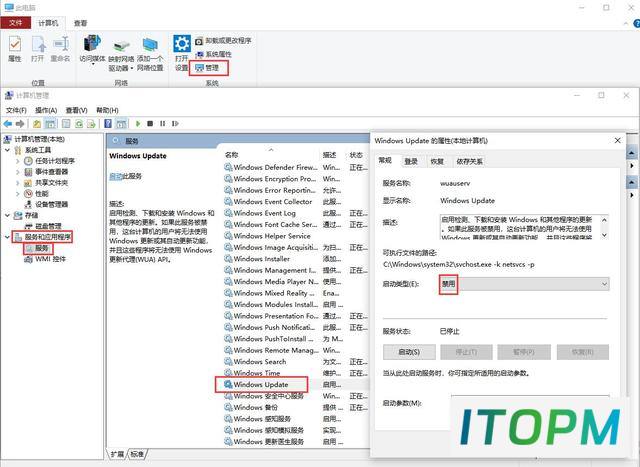Click the Help question mark toolbar icon
Viewport: 640px width, 467px height.
108,123
